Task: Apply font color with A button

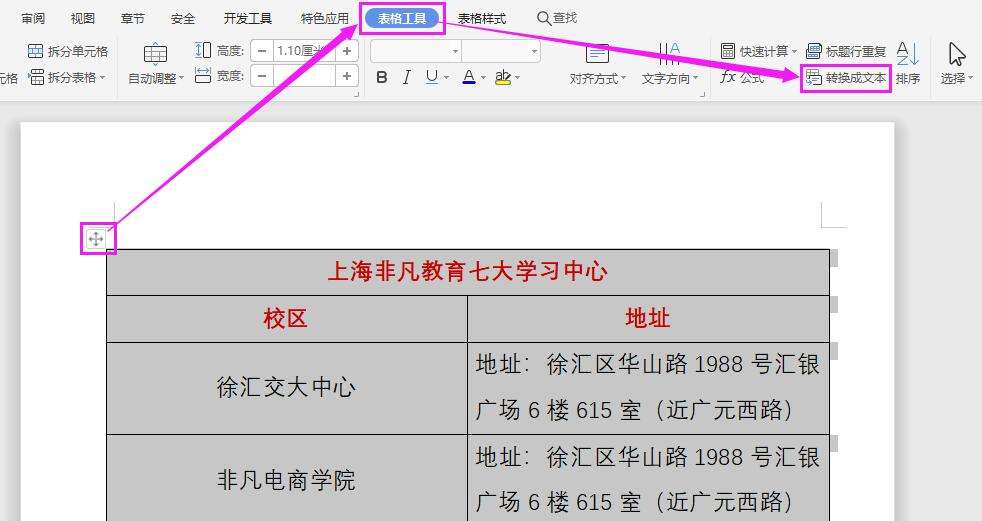Action: [x=469, y=77]
